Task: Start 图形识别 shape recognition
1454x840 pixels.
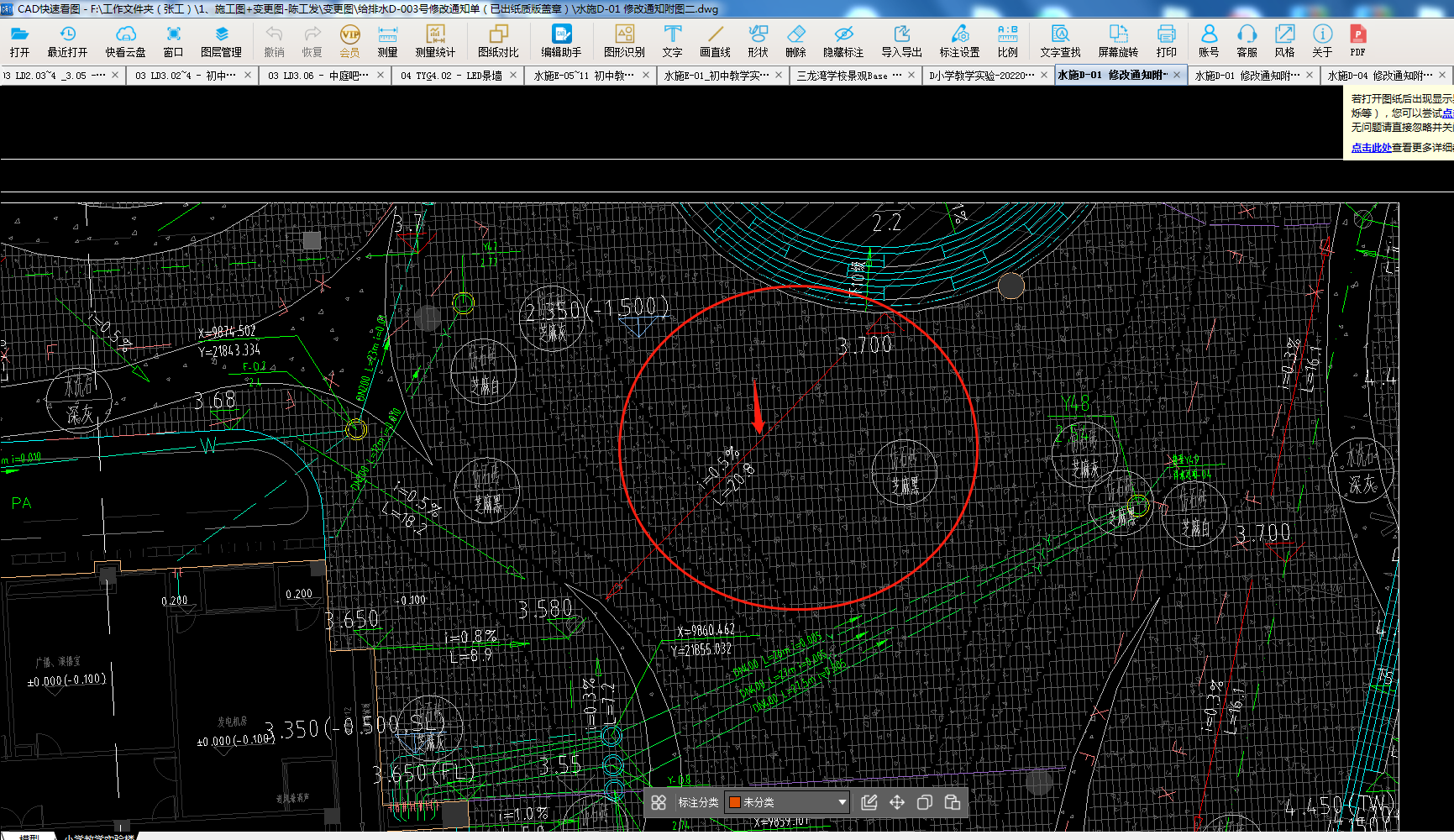Action: (624, 41)
